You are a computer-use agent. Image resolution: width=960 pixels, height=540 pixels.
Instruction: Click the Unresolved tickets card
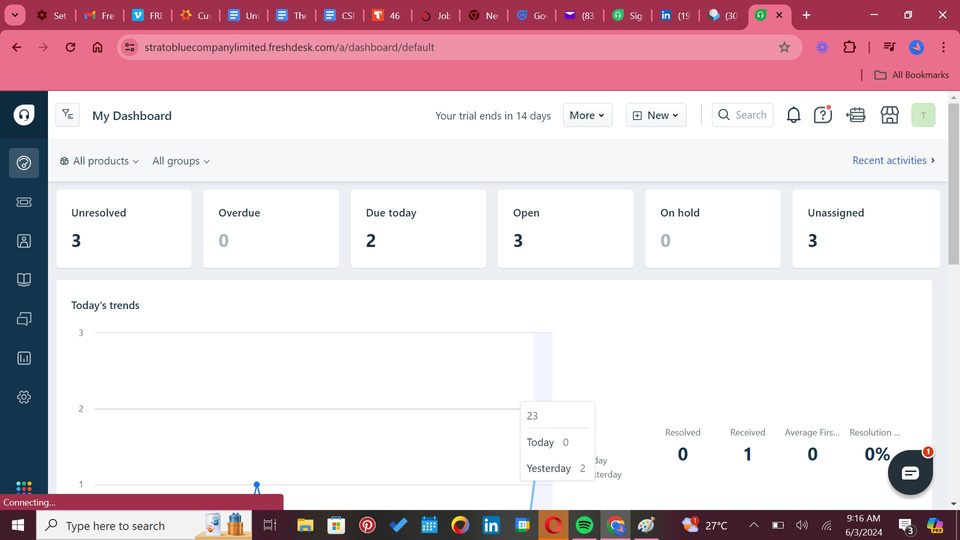pyautogui.click(x=123, y=228)
